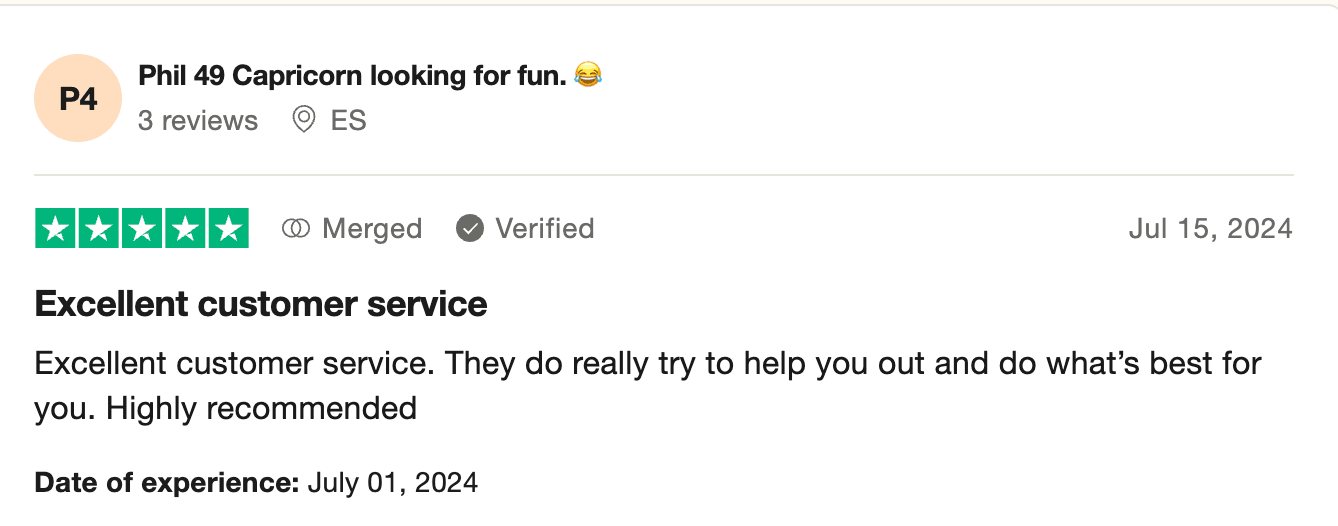Click the third green rating star
1338x526 pixels.
pos(142,229)
